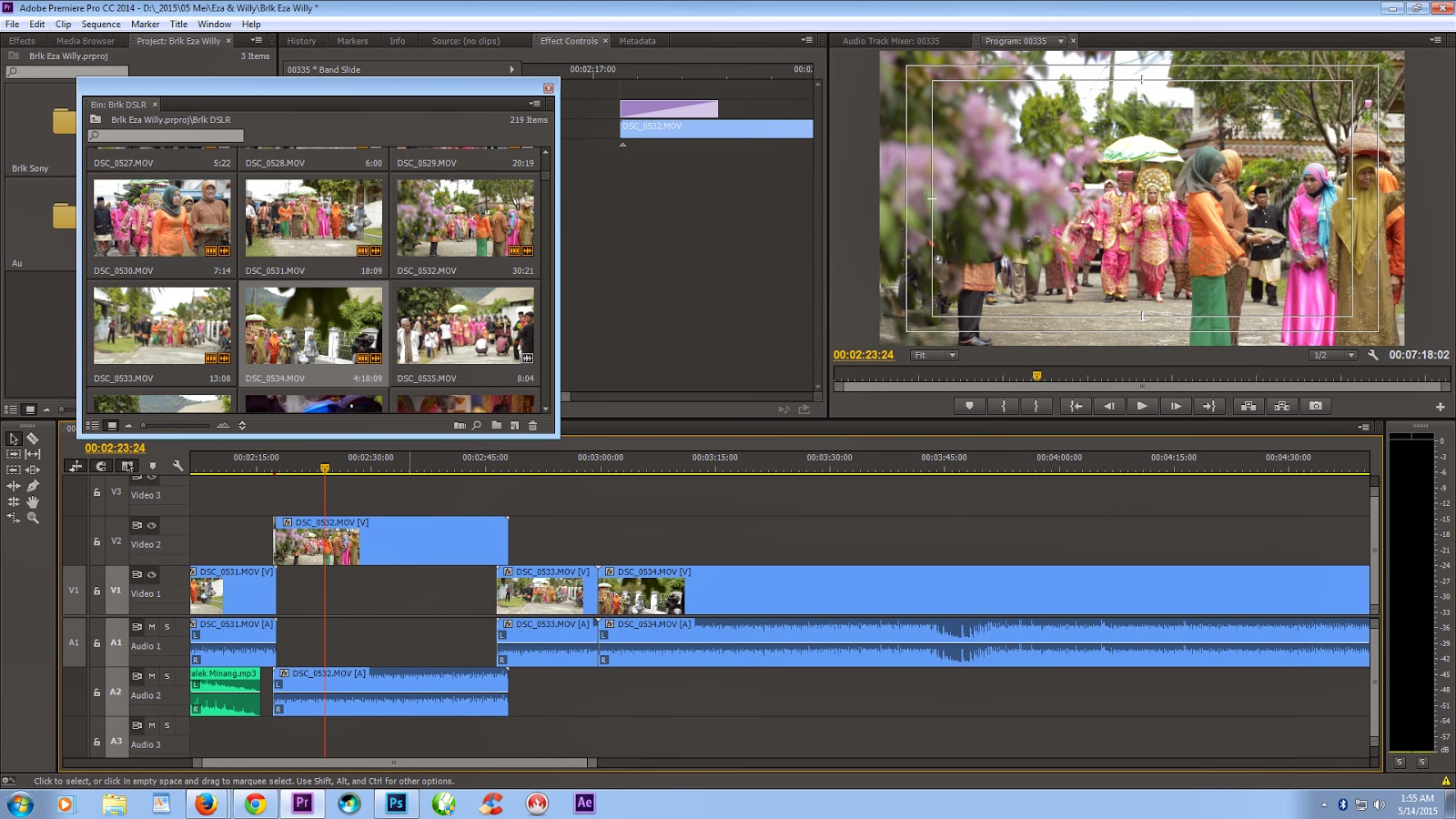Toggle insert sequences as nests option
The image size is (1456, 819).
(x=76, y=466)
